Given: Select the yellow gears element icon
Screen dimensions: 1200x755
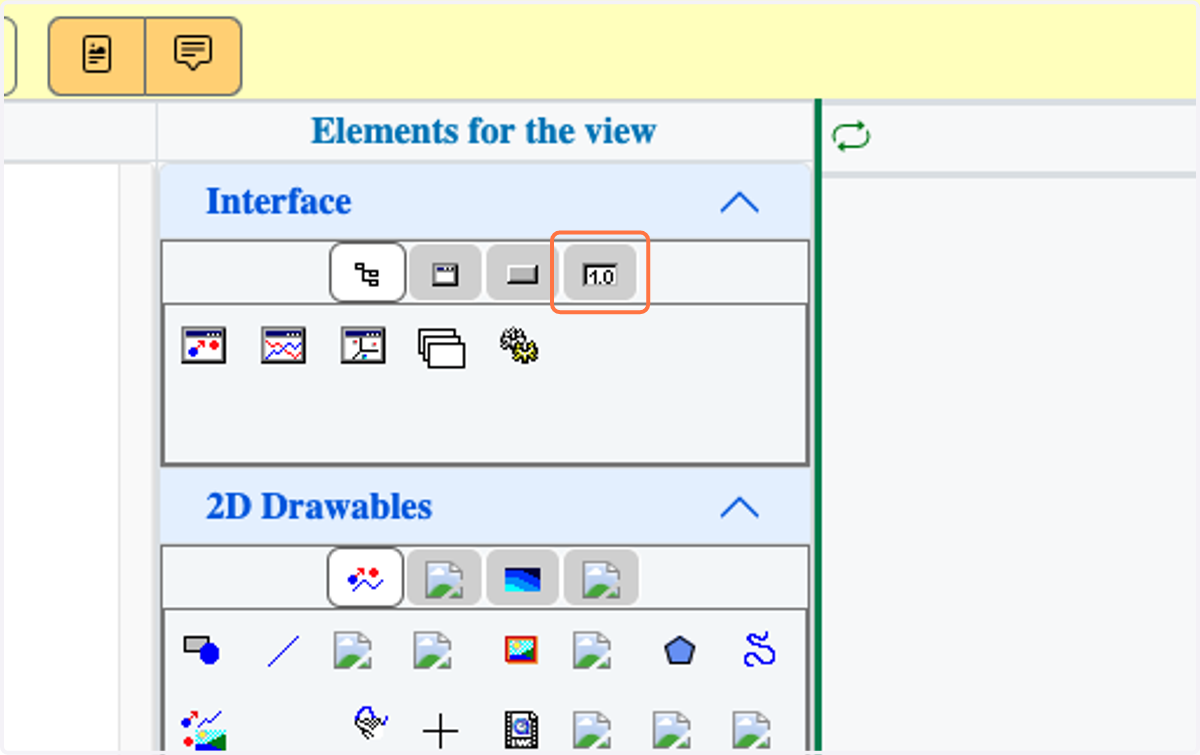Looking at the screenshot, I should coord(519,345).
